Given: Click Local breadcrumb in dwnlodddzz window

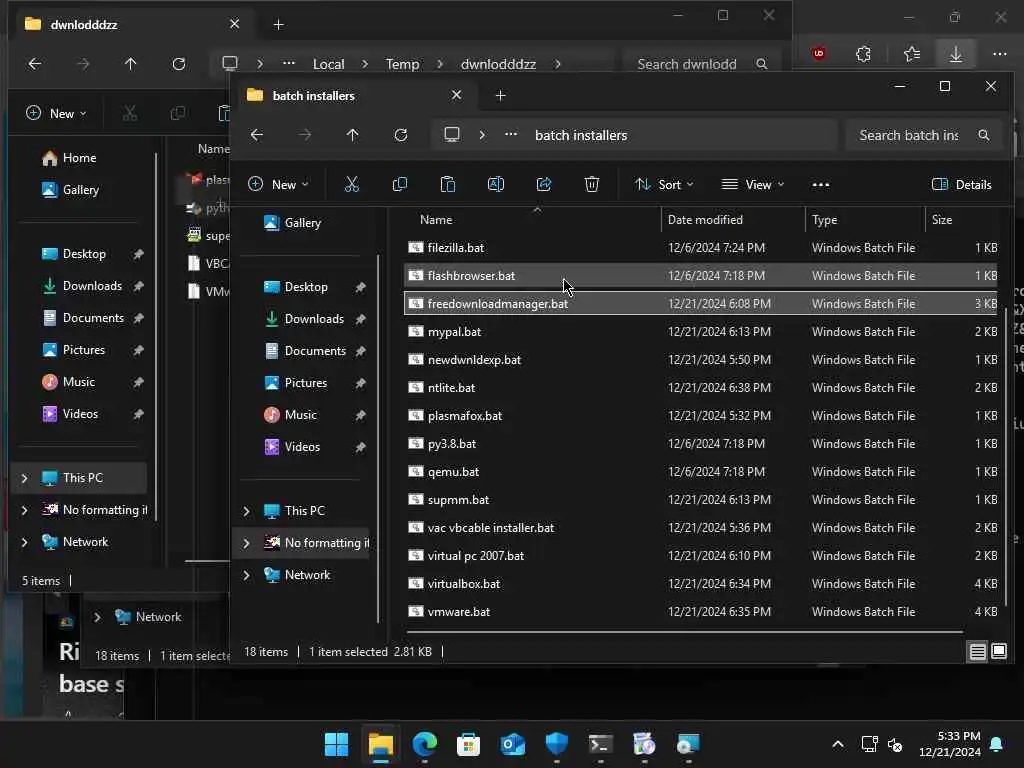Looking at the screenshot, I should (x=328, y=64).
